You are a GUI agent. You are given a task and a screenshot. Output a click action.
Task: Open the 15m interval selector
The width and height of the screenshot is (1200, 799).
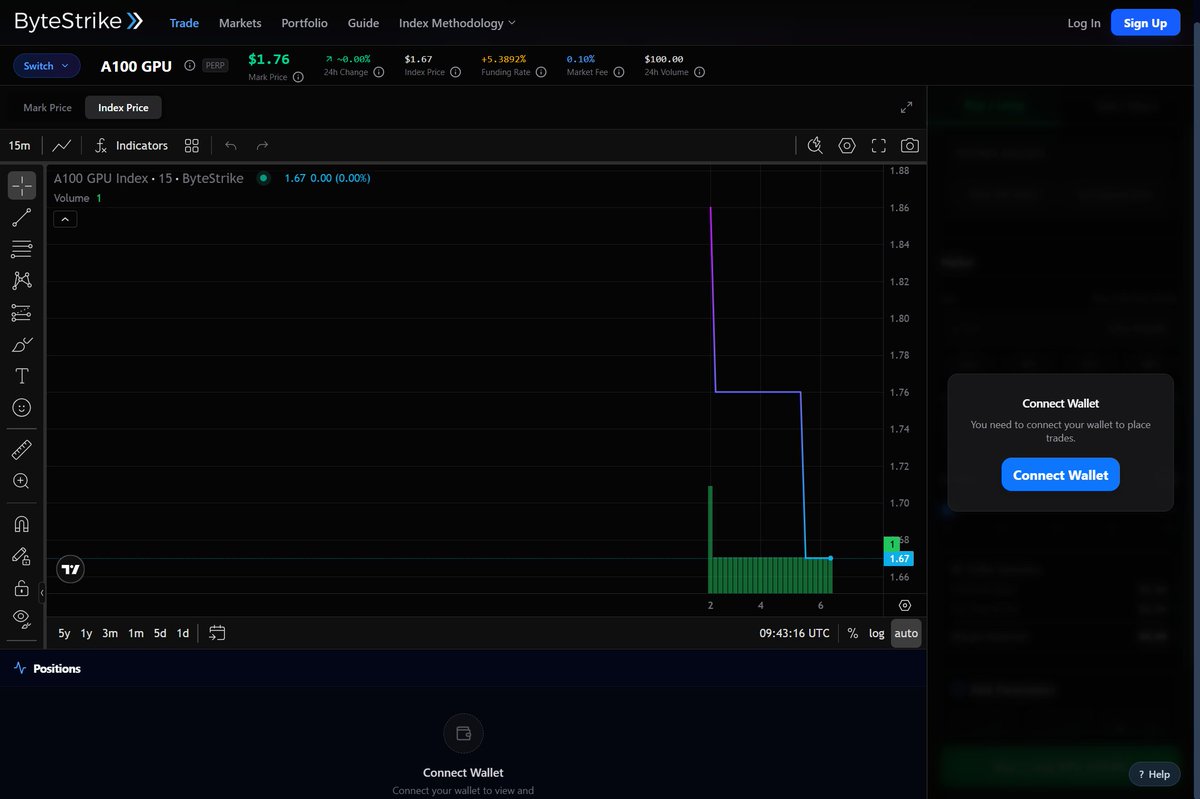click(20, 146)
